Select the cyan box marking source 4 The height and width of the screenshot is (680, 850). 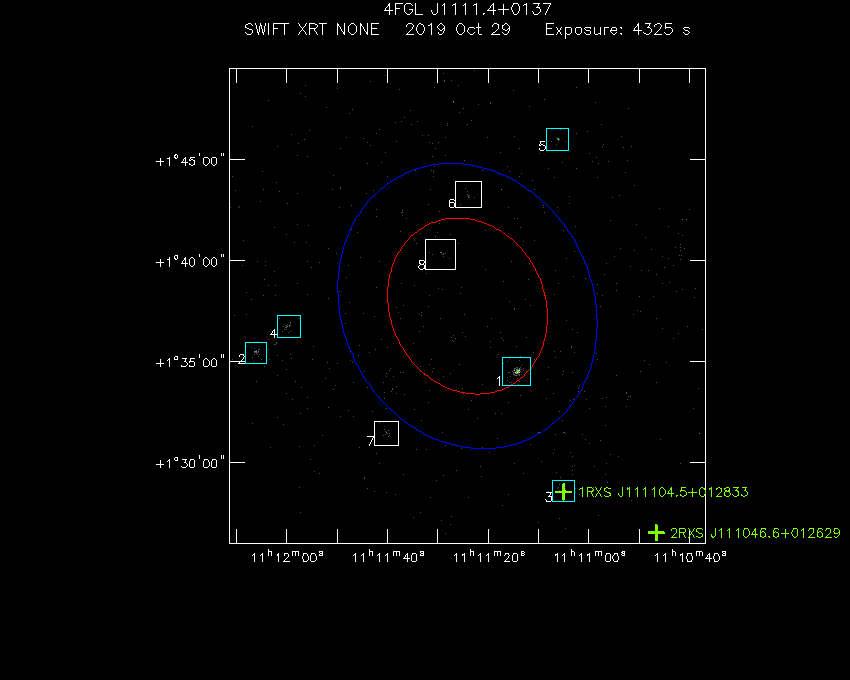coord(289,326)
